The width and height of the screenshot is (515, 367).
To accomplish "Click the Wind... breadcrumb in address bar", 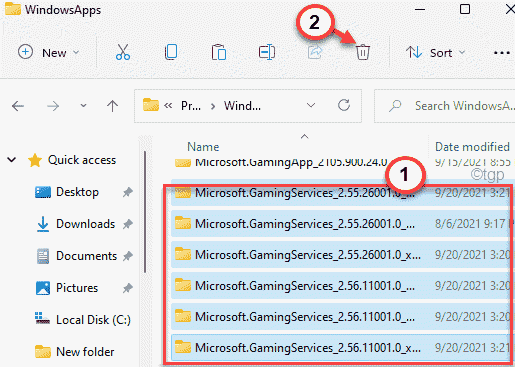I will point(242,106).
